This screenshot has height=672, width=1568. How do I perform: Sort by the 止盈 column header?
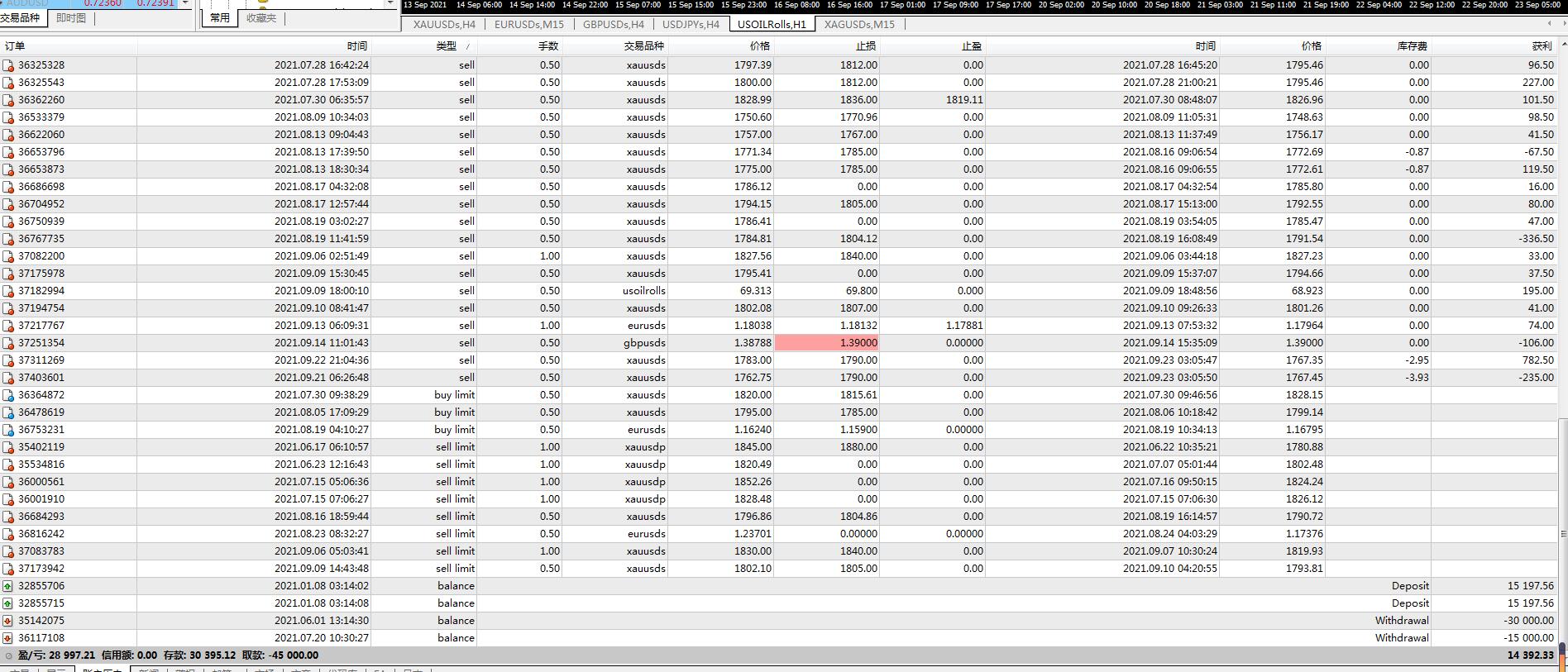click(x=932, y=46)
